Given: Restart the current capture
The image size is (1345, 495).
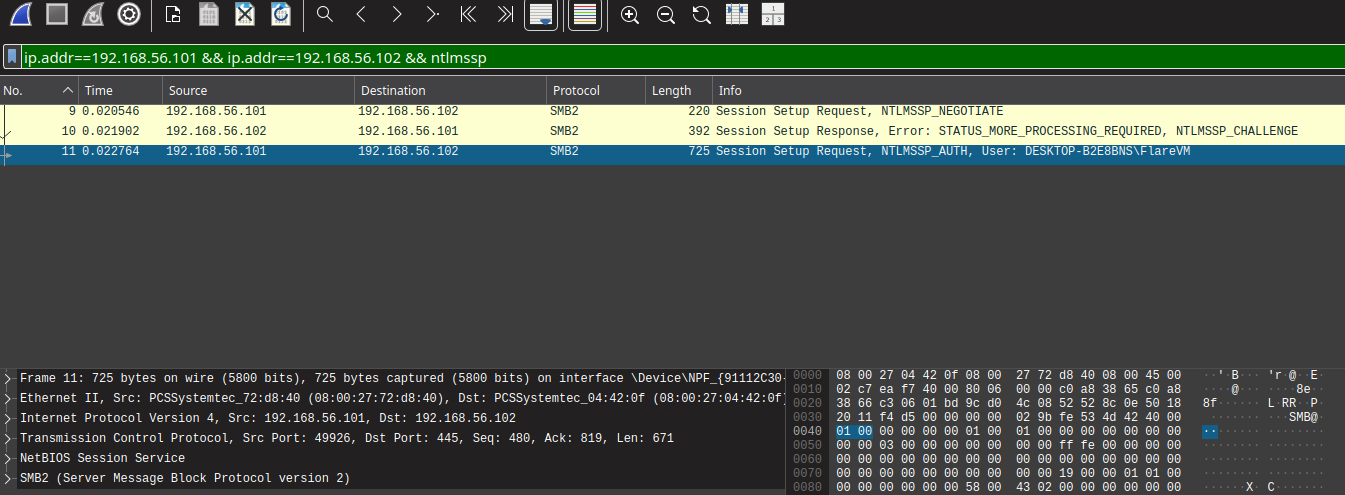Looking at the screenshot, I should tap(93, 14).
